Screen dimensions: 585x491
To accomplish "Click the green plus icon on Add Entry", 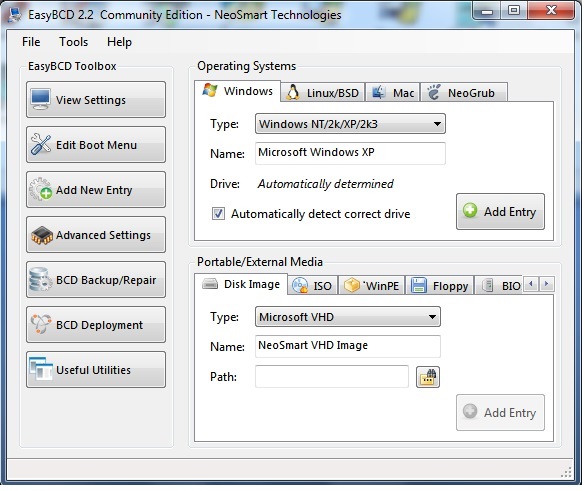I will click(470, 210).
